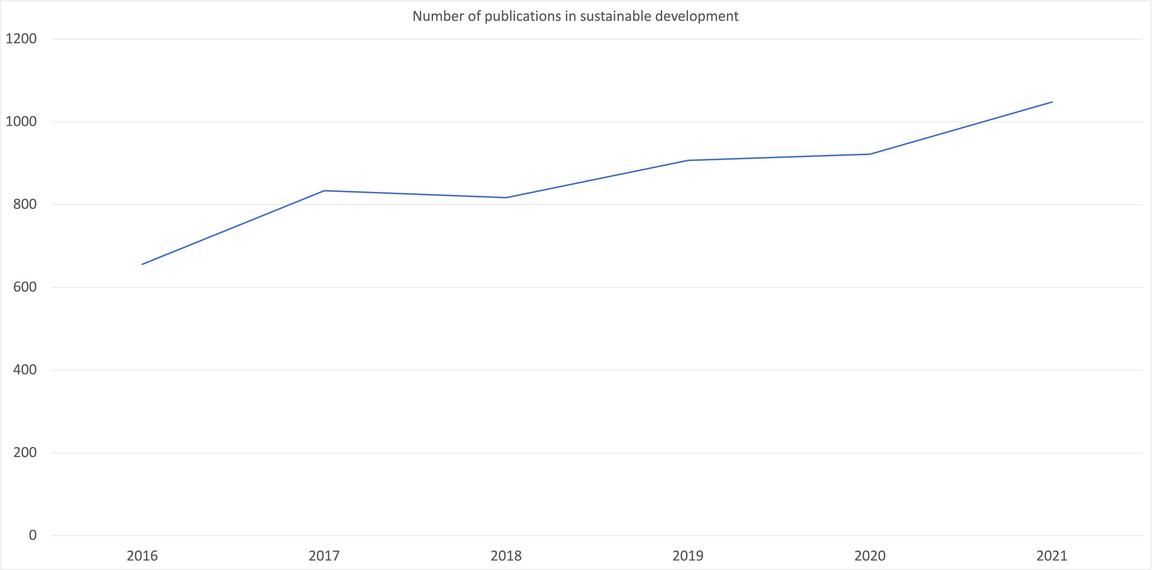
Task: Click the 200 y-axis label
Action: coord(24,453)
